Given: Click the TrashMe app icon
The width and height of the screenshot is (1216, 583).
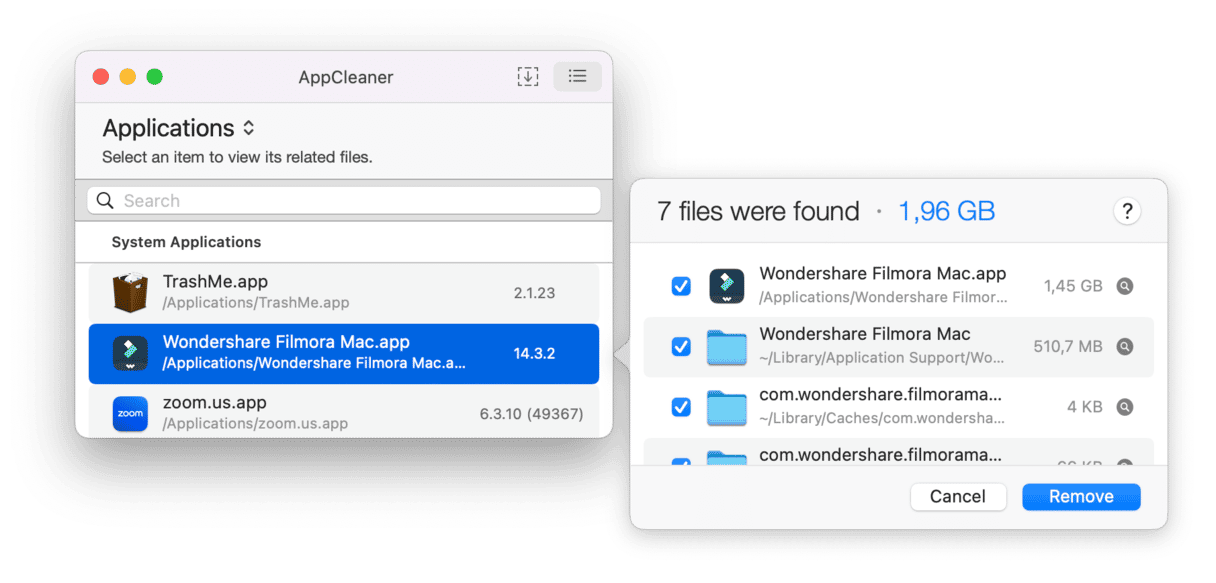Looking at the screenshot, I should click(130, 292).
